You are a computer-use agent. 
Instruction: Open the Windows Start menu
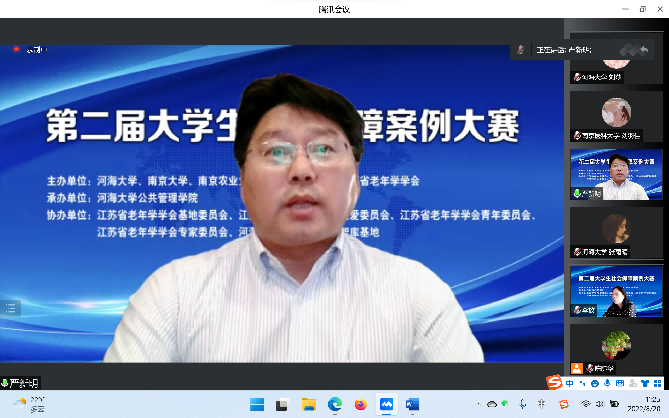point(257,404)
